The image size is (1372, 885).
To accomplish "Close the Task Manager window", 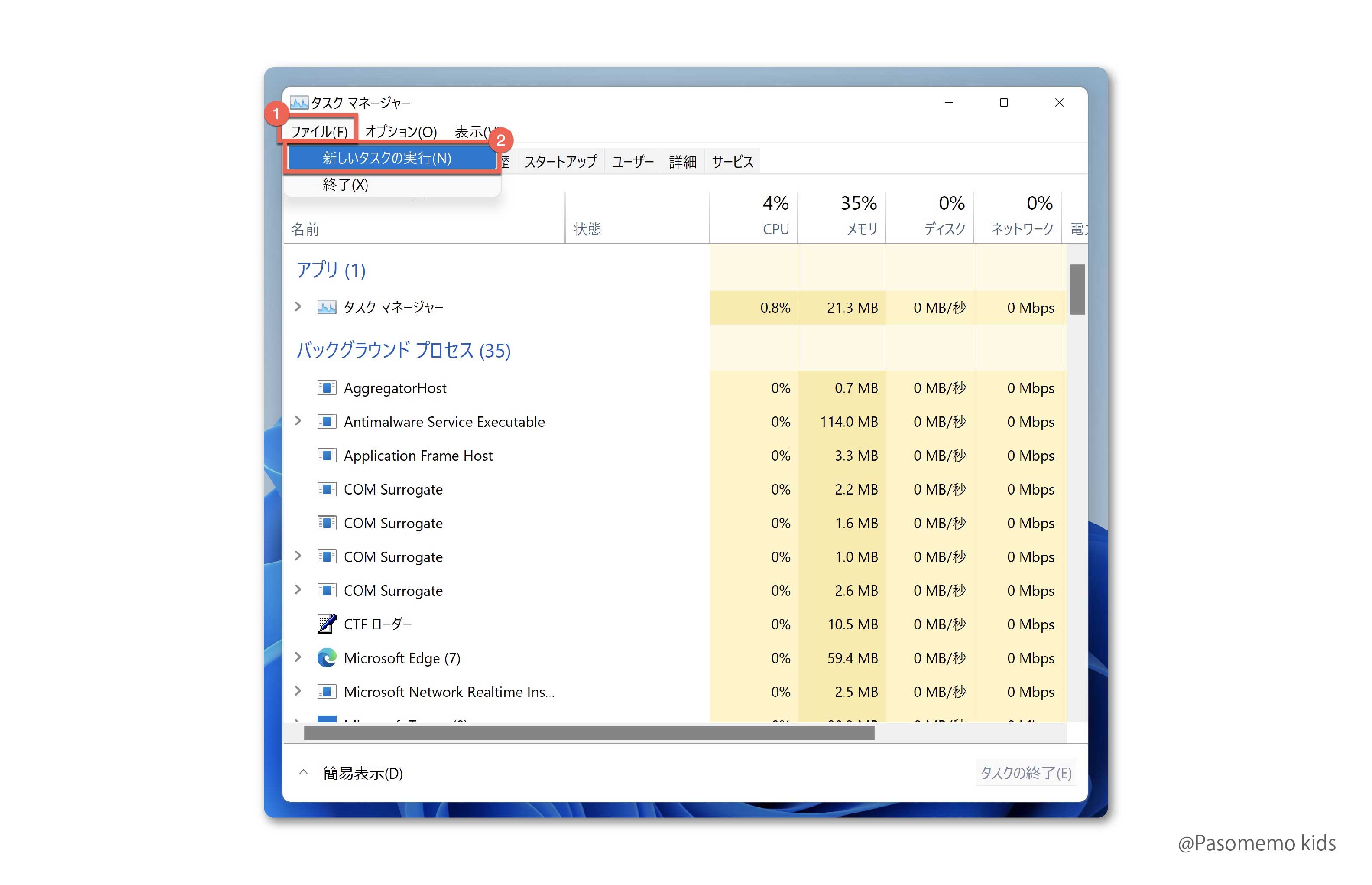I will (1059, 103).
